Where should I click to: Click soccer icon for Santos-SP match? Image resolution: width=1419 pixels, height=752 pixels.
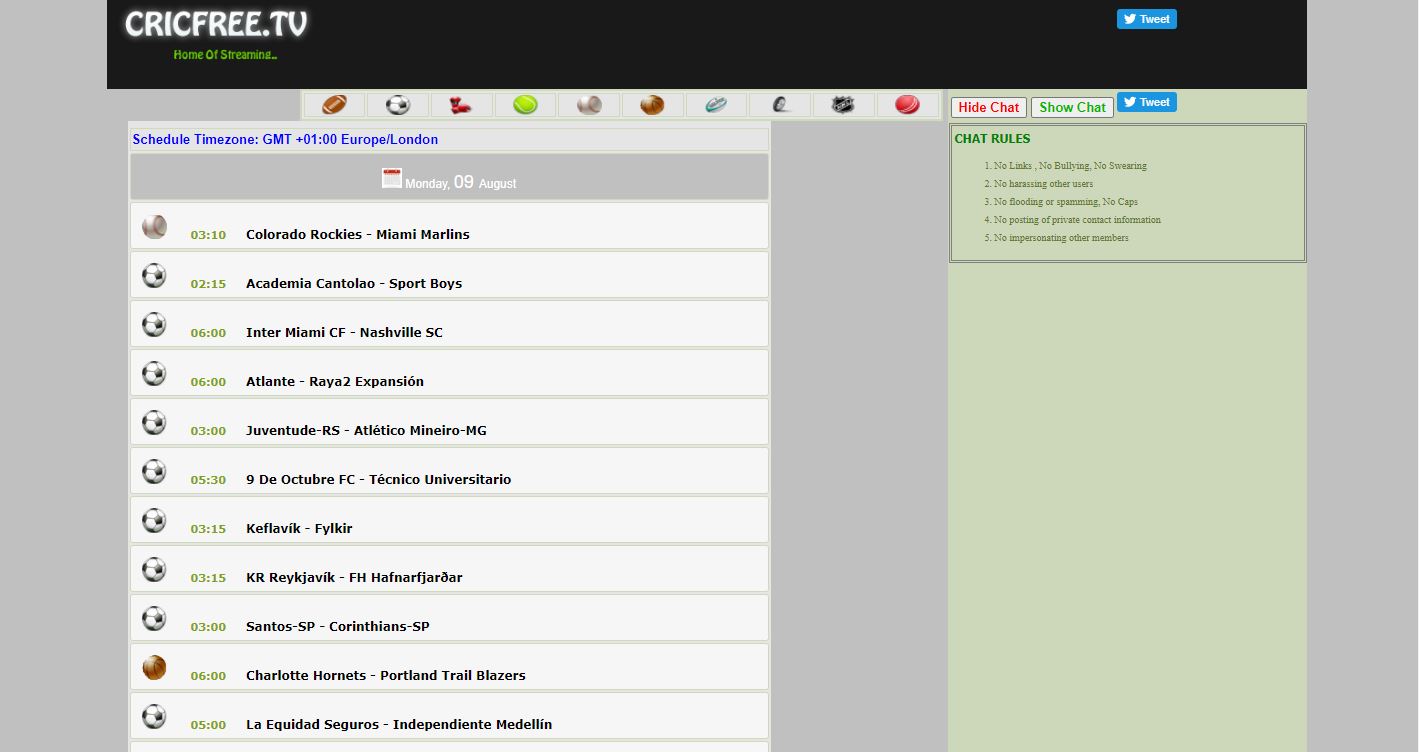point(154,618)
